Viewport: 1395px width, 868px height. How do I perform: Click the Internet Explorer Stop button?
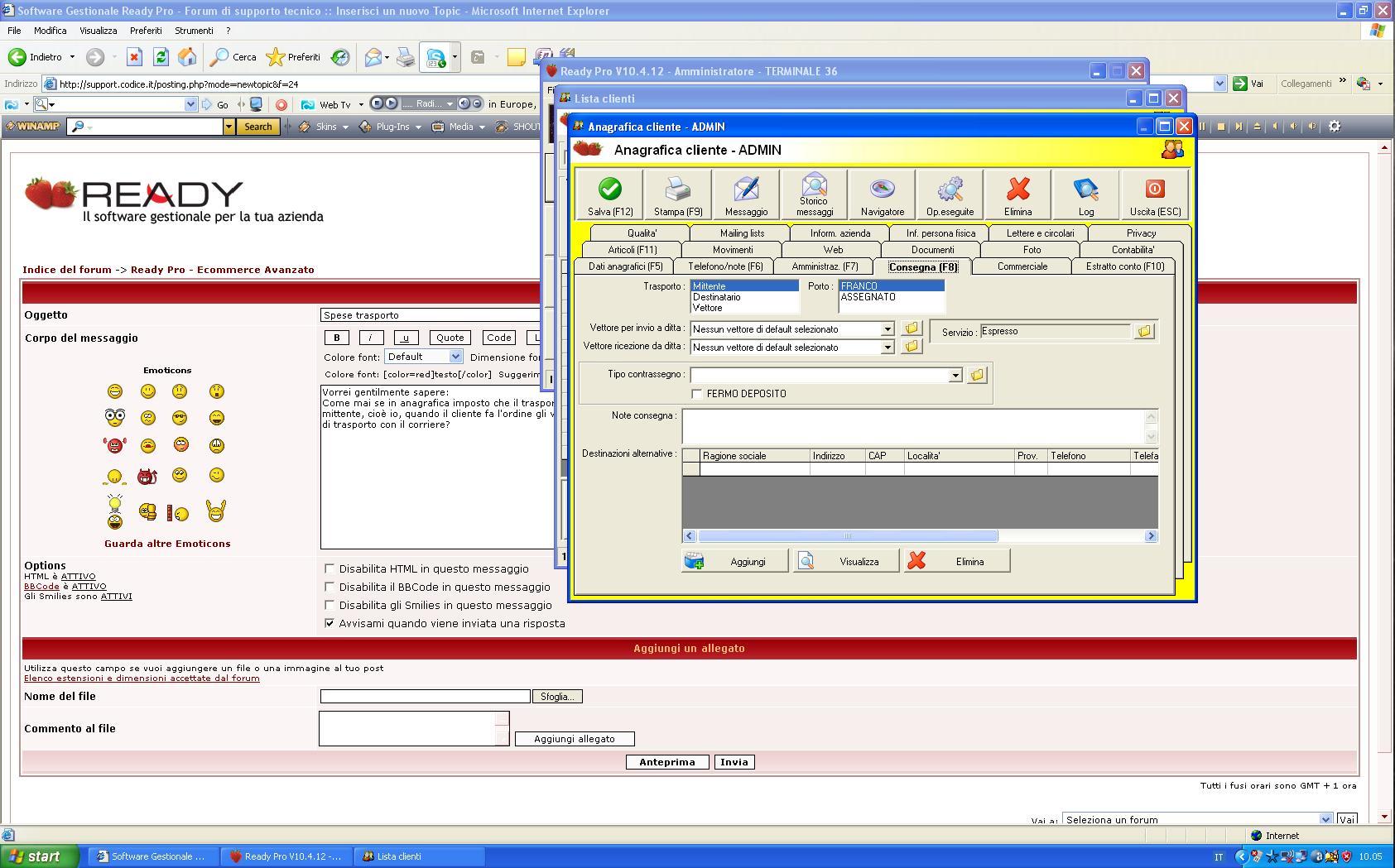(x=134, y=57)
